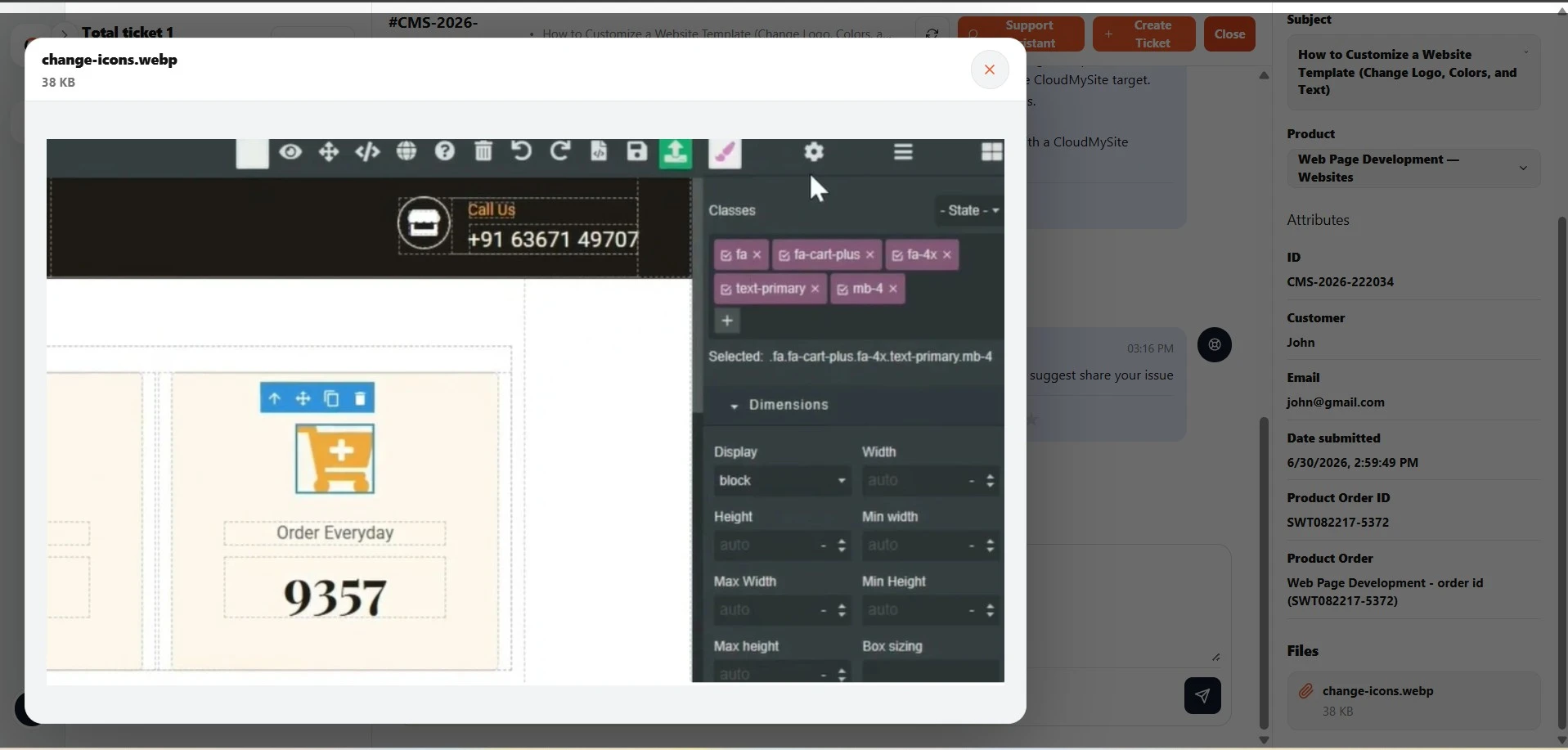Click the 9357 counter text on canvas
The height and width of the screenshot is (750, 1568).
tap(335, 597)
